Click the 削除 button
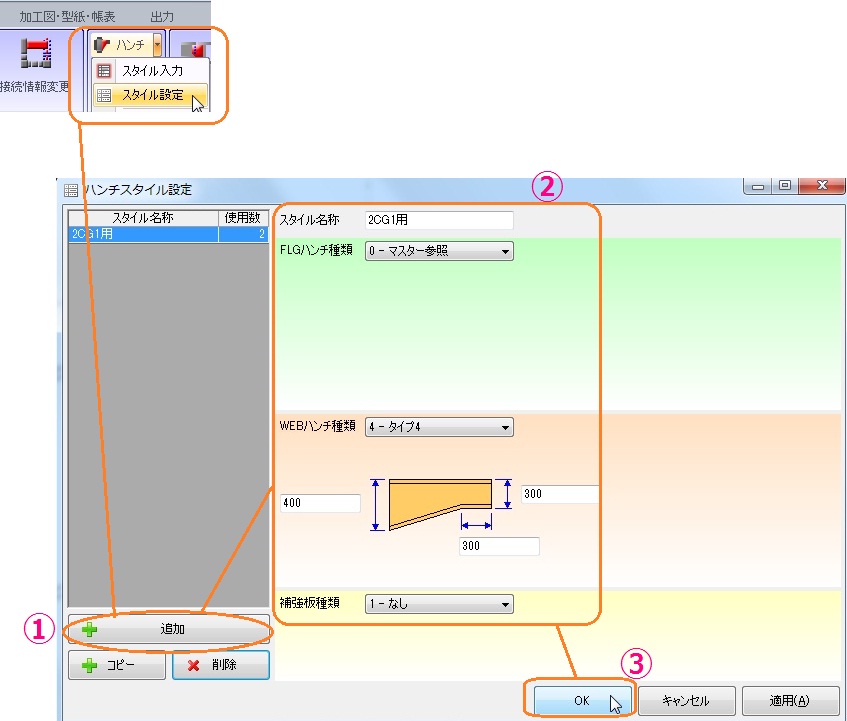The image size is (847, 721). point(220,665)
